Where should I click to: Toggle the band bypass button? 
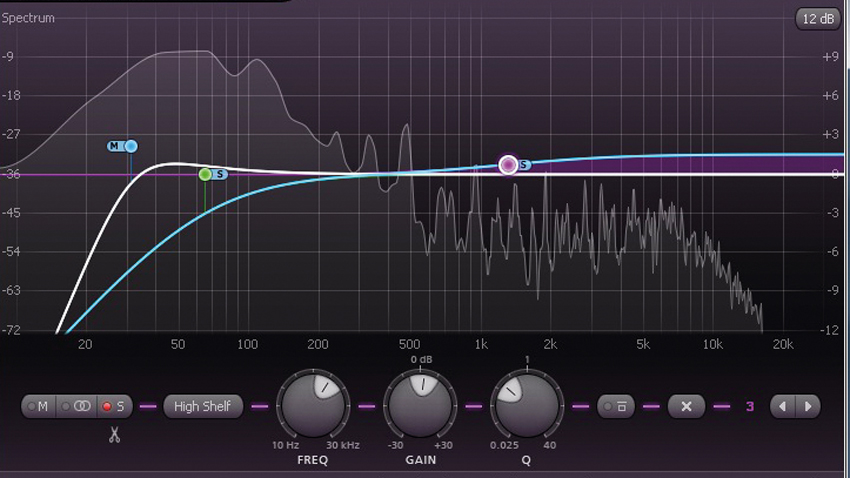(615, 406)
